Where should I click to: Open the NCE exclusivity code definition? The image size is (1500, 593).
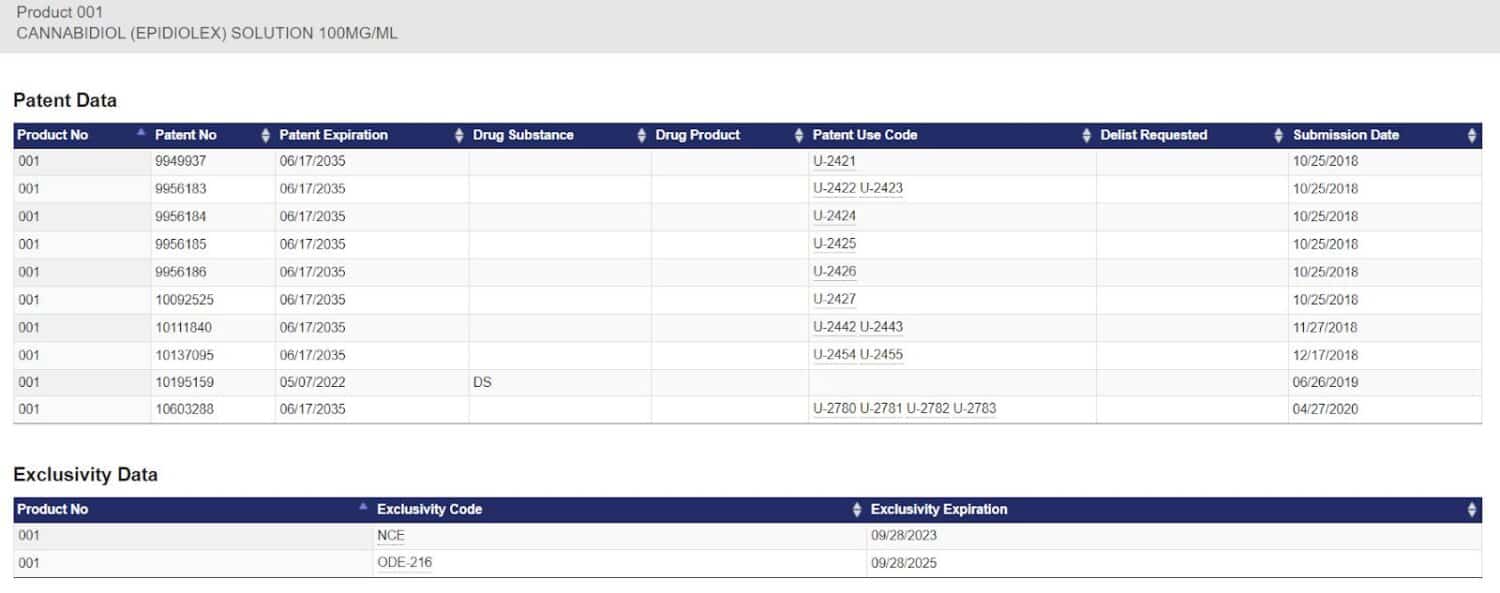click(390, 536)
